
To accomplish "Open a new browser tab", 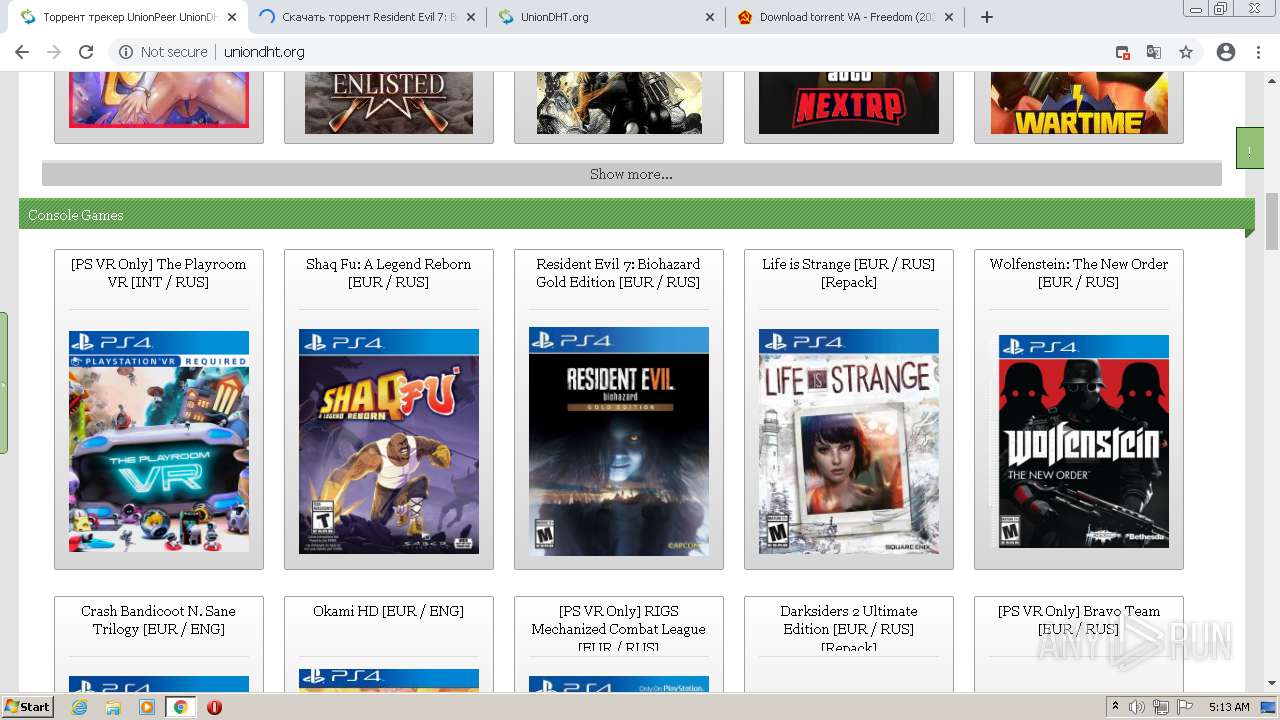I will (987, 17).
